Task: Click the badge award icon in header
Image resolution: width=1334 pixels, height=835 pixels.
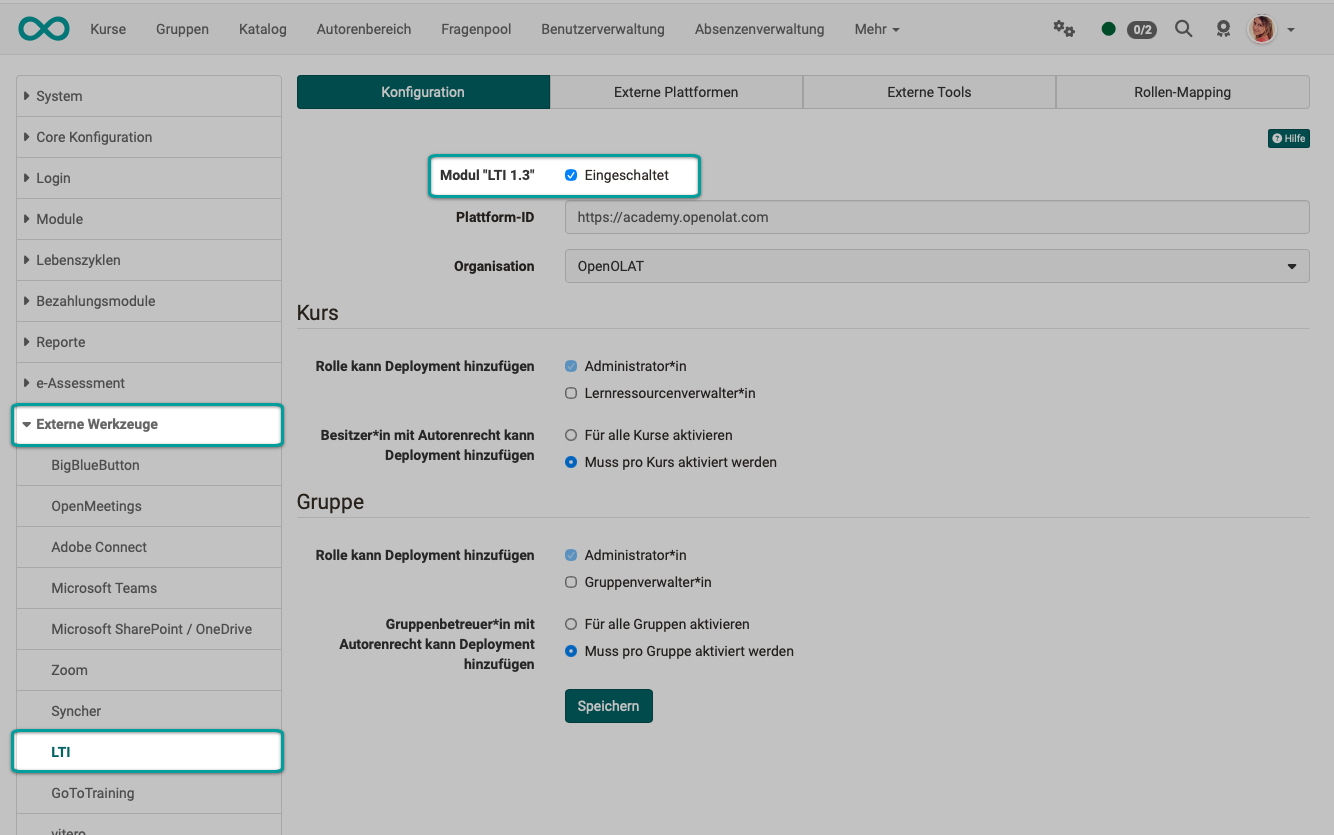Action: (1223, 29)
